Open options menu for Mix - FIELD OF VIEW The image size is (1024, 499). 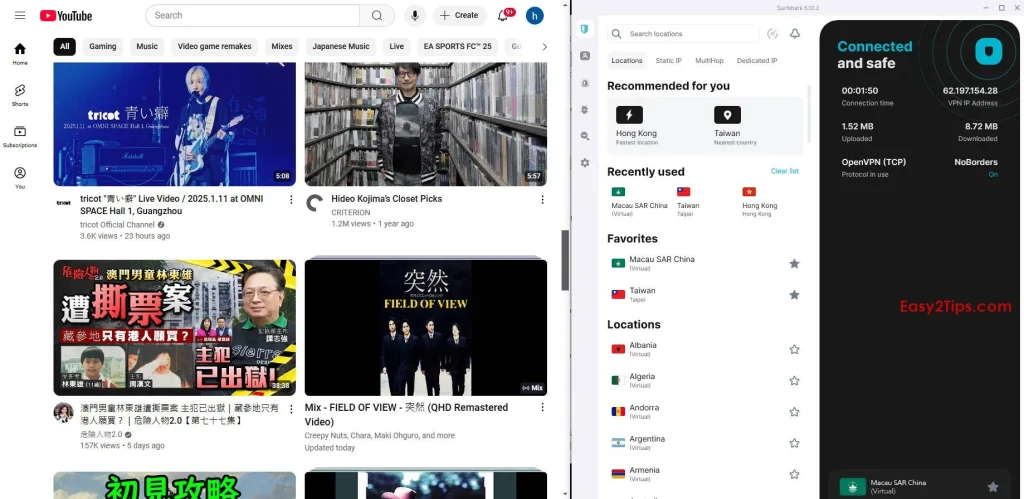[x=542, y=408]
